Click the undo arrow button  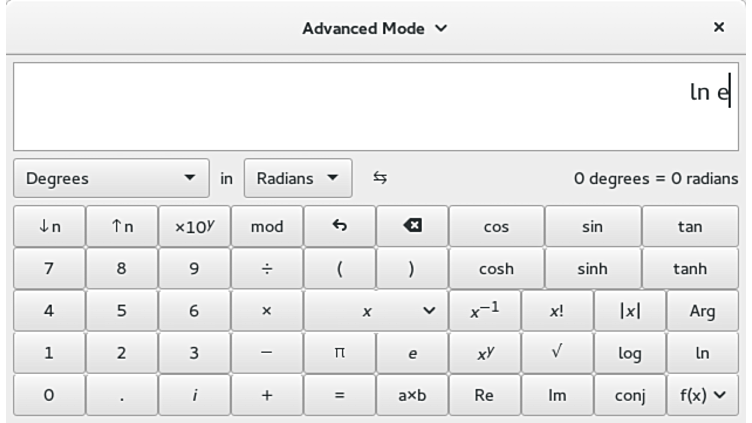pos(339,226)
